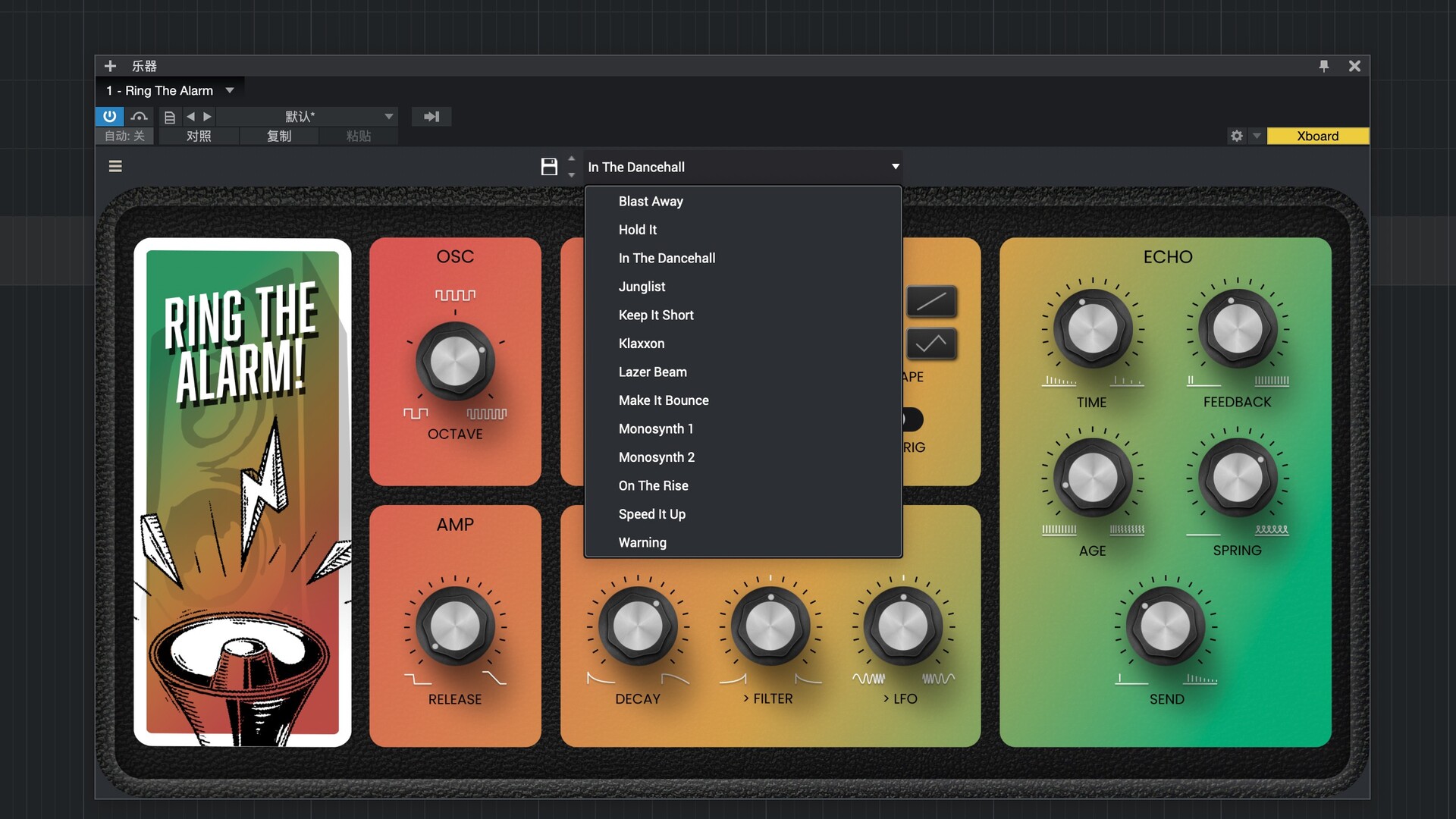Click the sidechain routing arrow icon
The image size is (1456, 819).
point(431,117)
